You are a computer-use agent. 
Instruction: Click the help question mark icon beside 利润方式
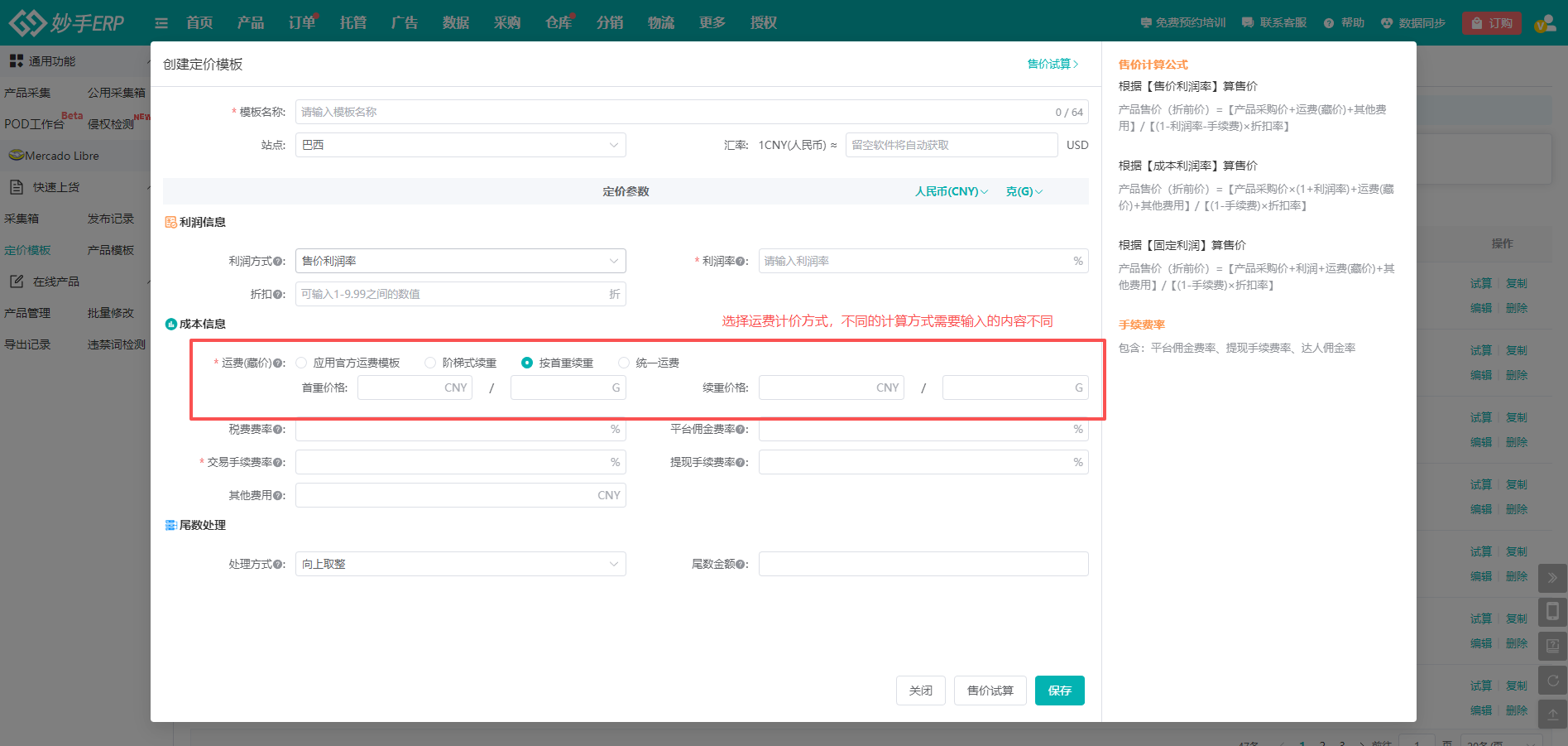click(x=279, y=262)
